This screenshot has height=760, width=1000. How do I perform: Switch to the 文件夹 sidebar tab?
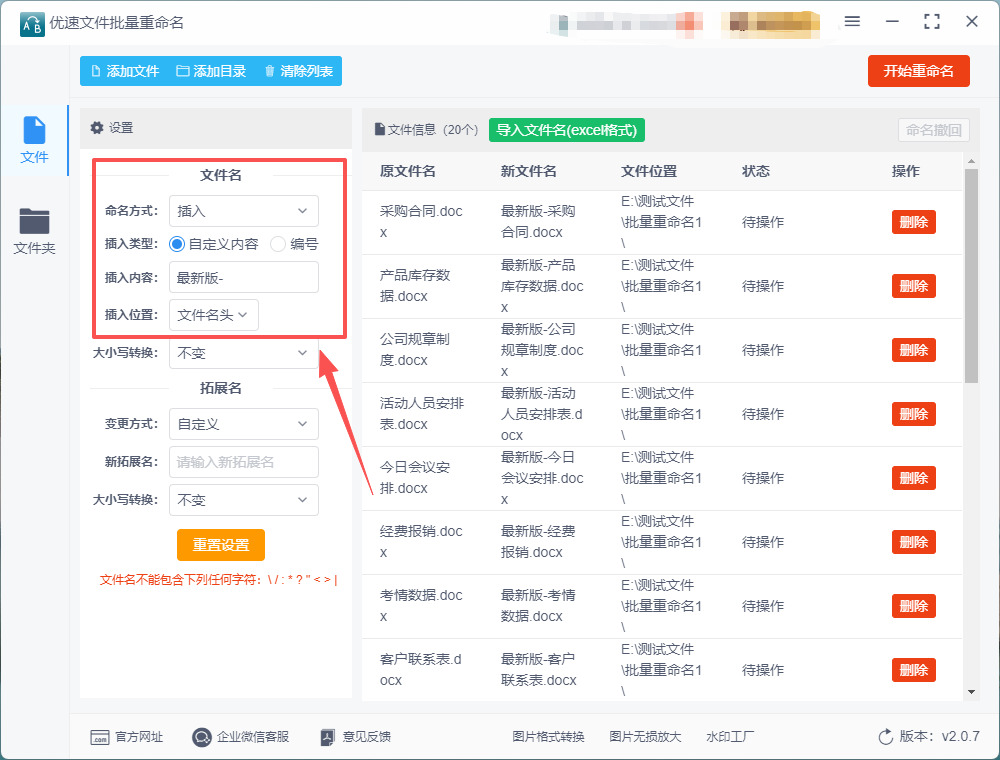coord(34,231)
